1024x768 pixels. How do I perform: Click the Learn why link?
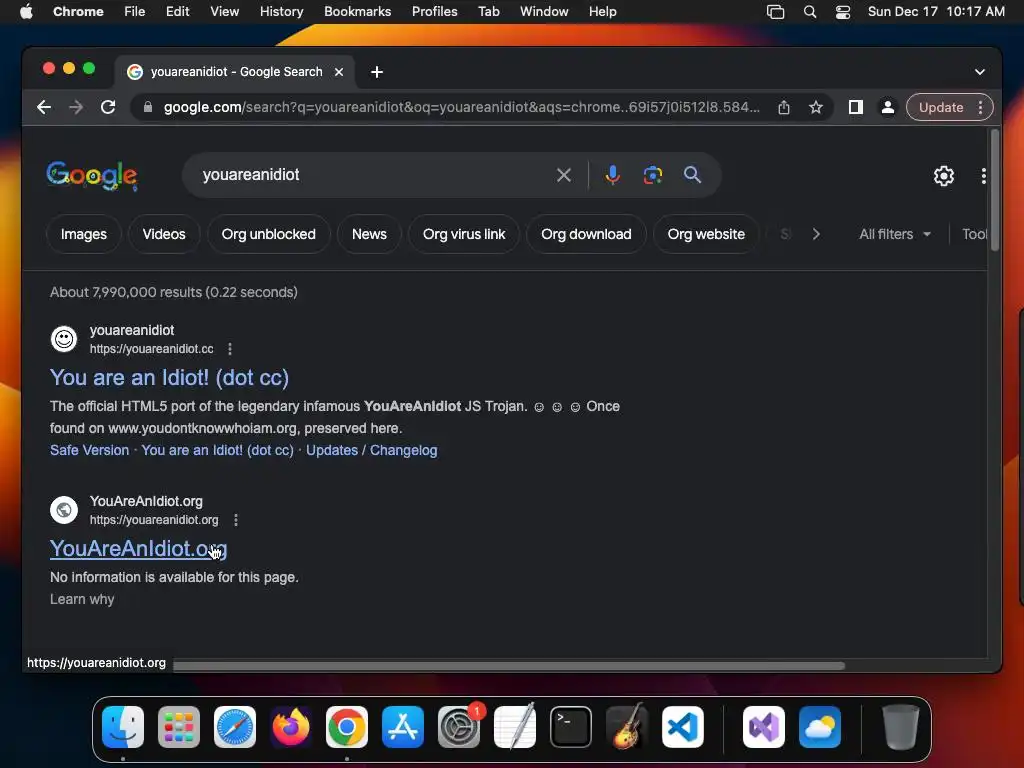(82, 599)
